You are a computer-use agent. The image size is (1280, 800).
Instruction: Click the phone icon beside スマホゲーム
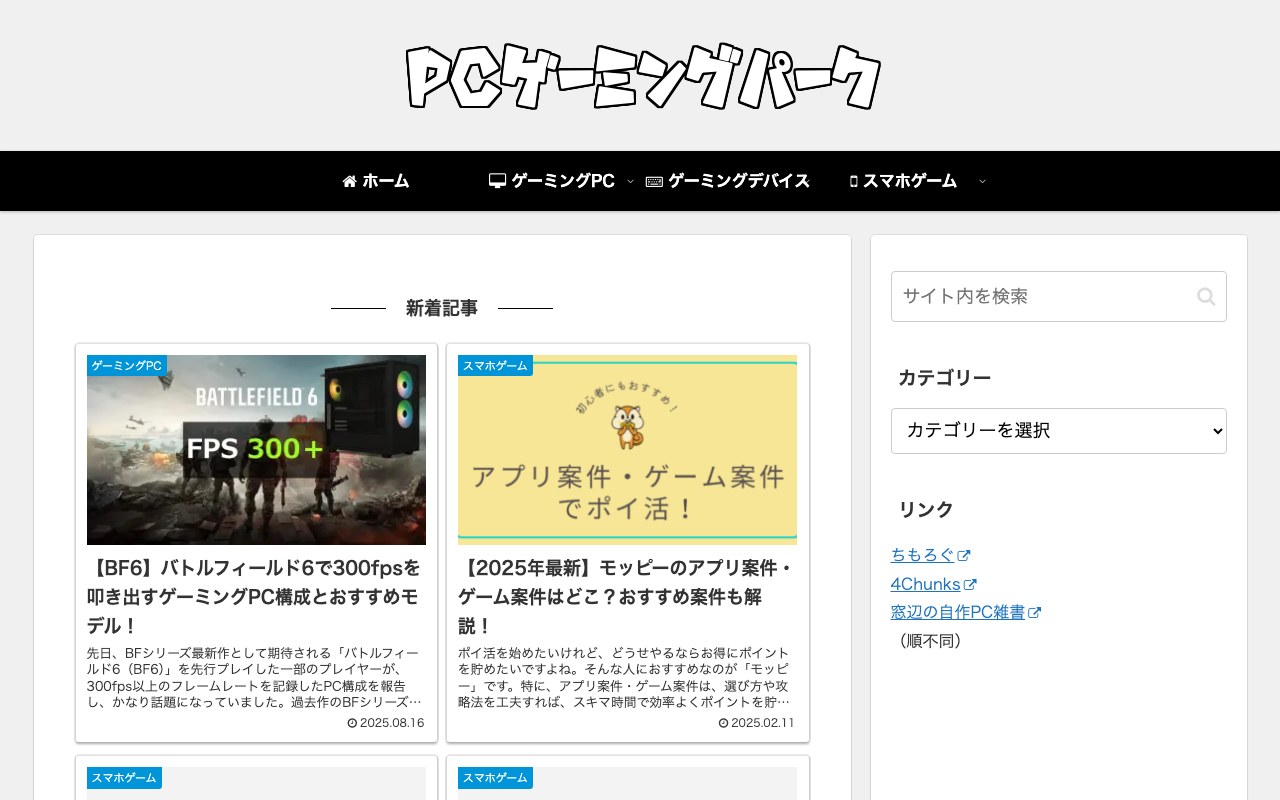853,181
